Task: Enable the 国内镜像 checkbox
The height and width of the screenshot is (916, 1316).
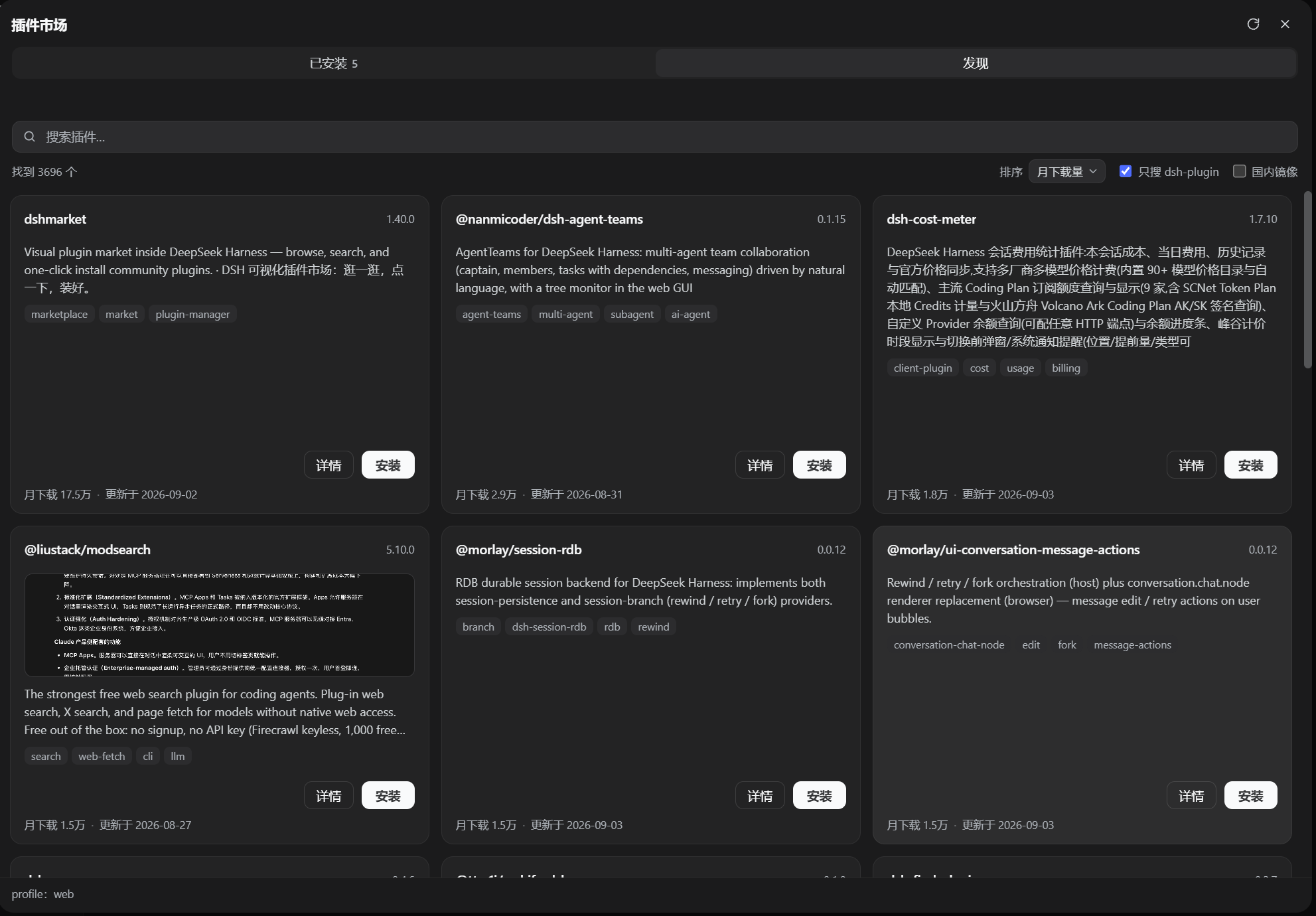Action: [x=1239, y=171]
